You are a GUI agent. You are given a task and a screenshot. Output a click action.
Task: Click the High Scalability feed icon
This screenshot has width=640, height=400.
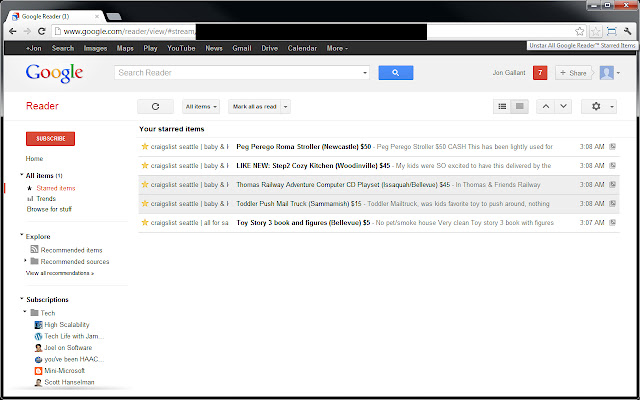pos(38,325)
